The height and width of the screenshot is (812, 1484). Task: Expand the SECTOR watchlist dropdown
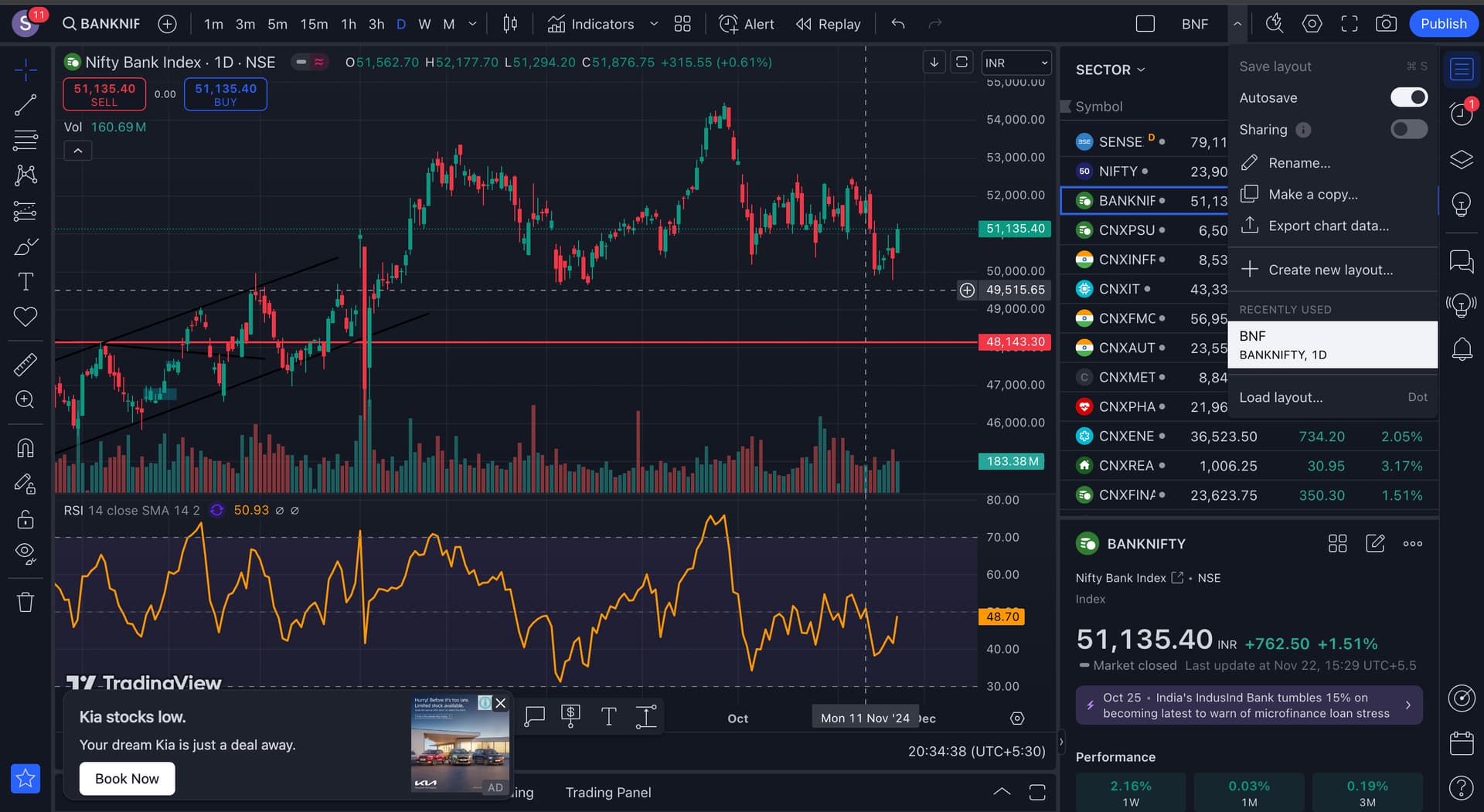[x=1111, y=70]
